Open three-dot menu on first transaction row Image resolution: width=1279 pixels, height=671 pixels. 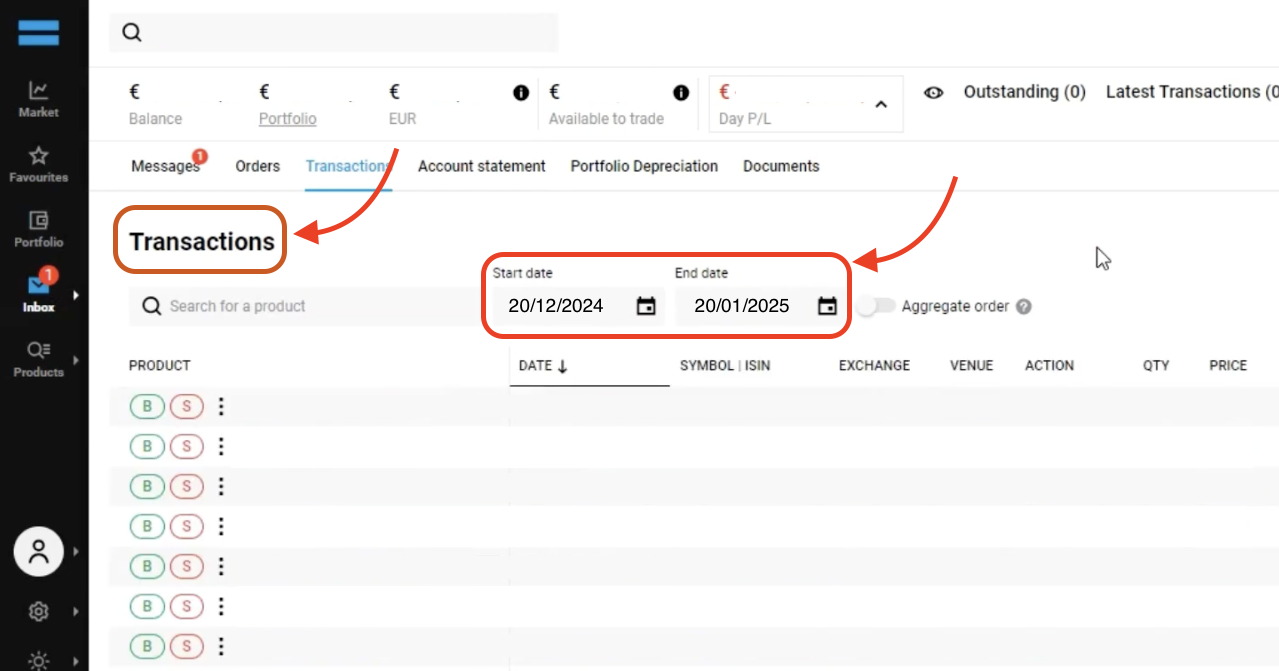point(222,406)
